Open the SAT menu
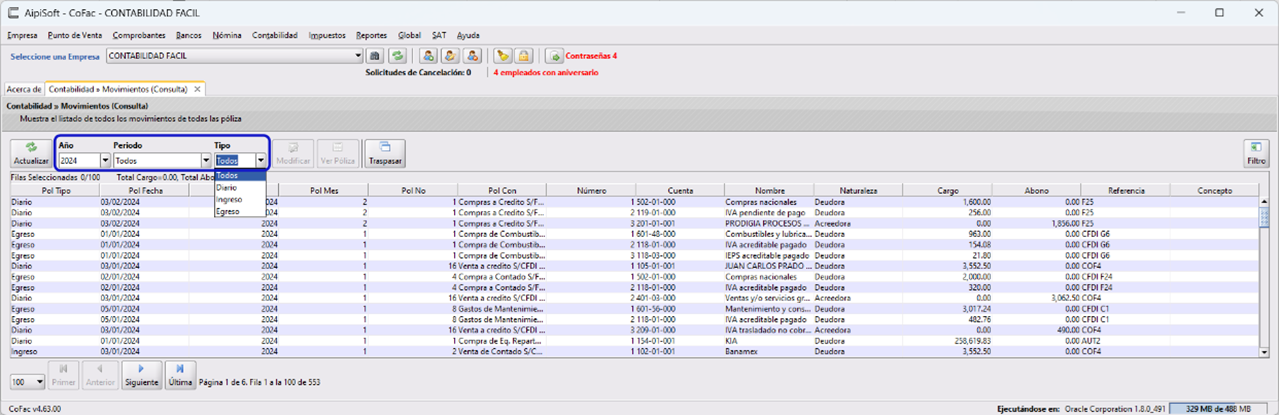The height and width of the screenshot is (415, 1280). coord(439,35)
